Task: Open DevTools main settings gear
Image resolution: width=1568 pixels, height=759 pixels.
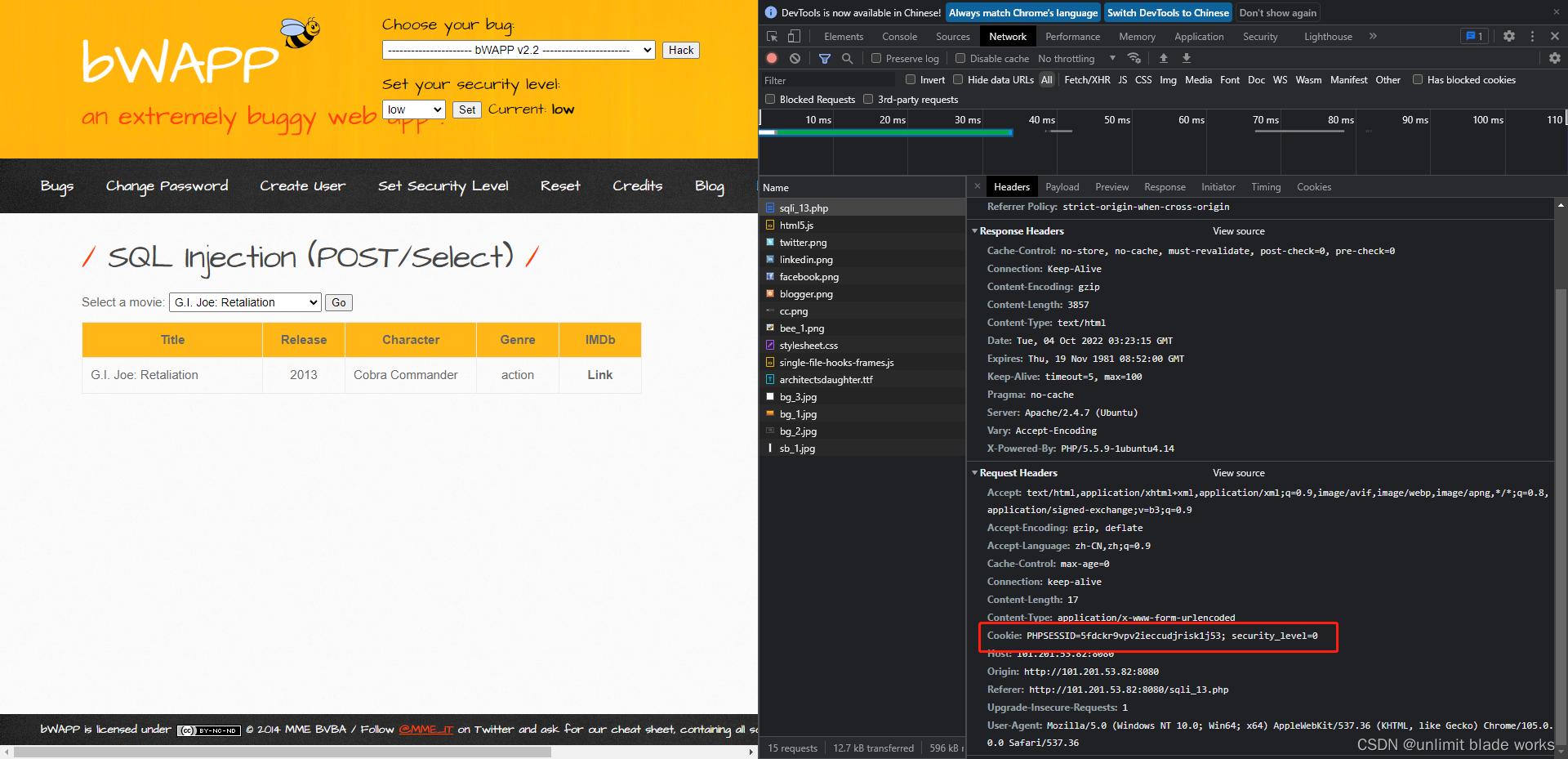Action: [x=1509, y=36]
